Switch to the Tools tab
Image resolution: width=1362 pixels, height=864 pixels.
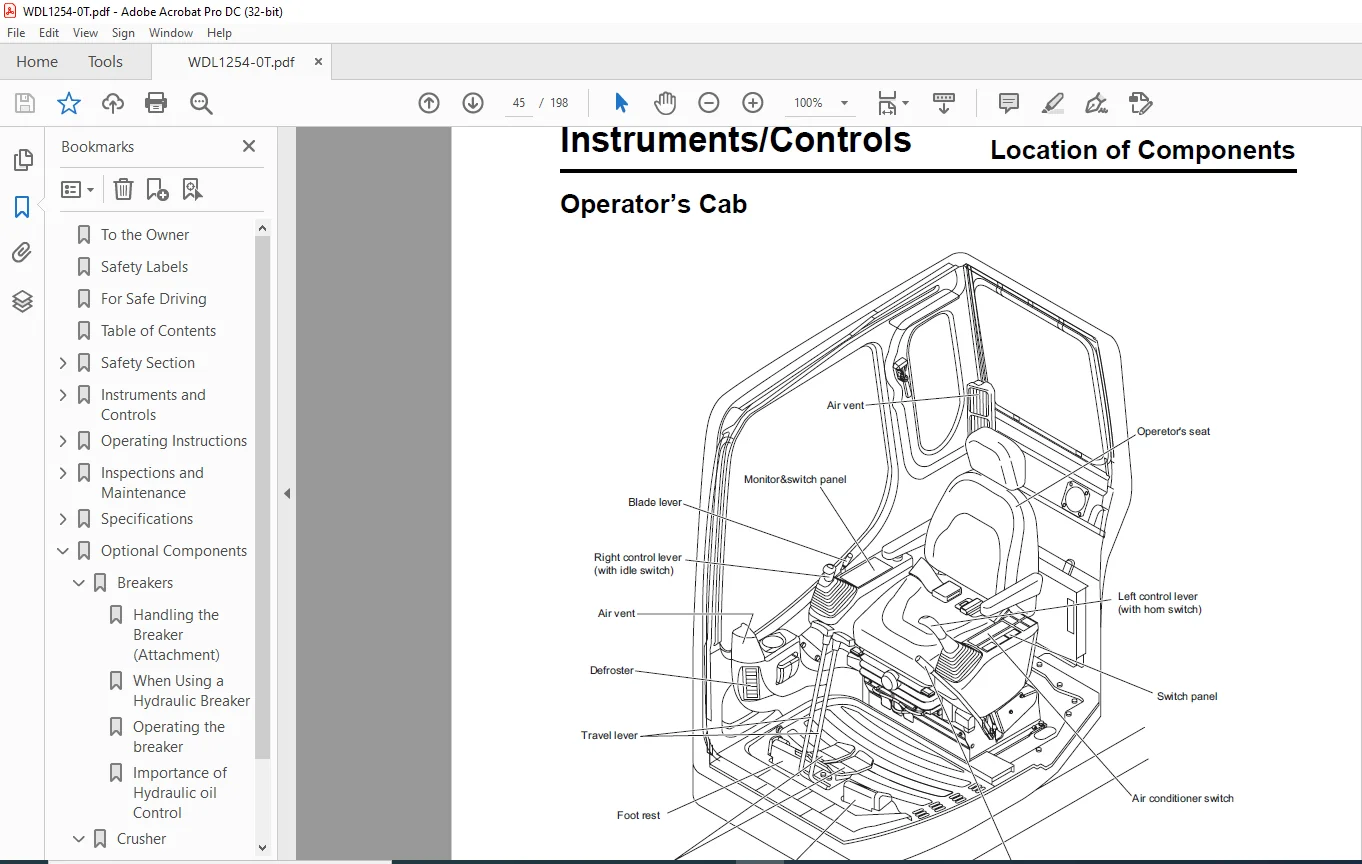105,62
